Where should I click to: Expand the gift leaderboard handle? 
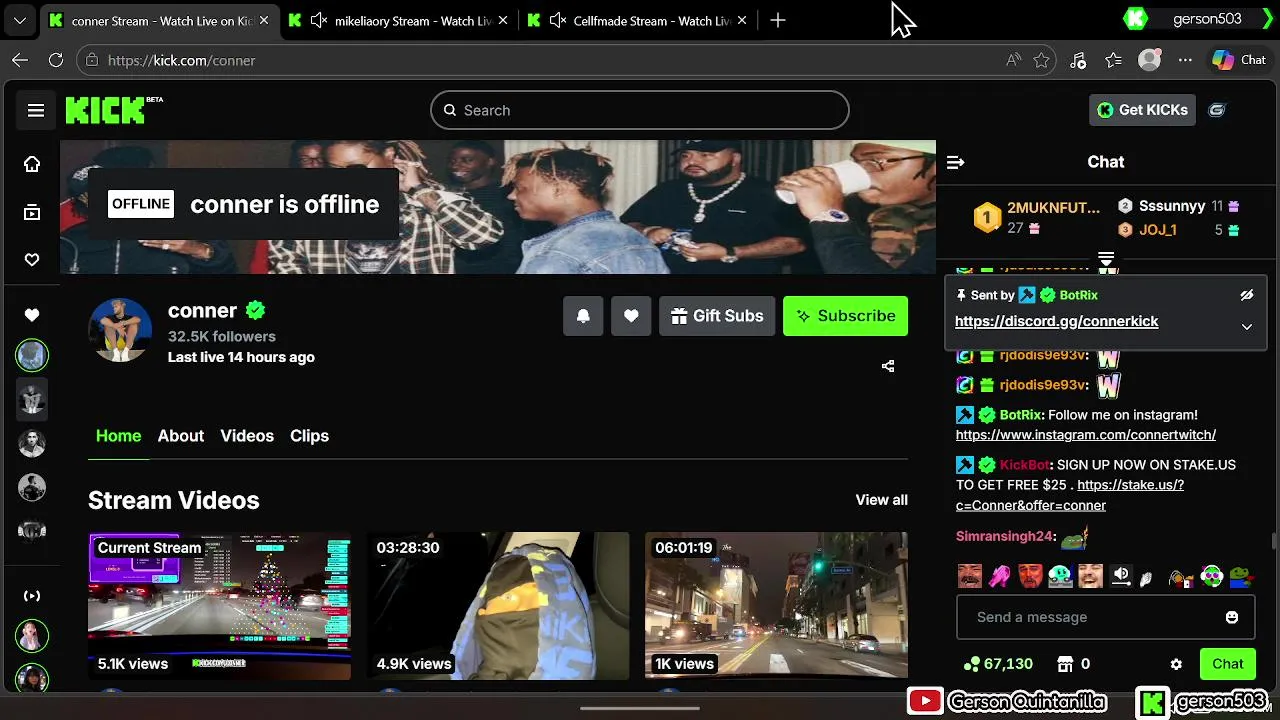(x=1106, y=260)
